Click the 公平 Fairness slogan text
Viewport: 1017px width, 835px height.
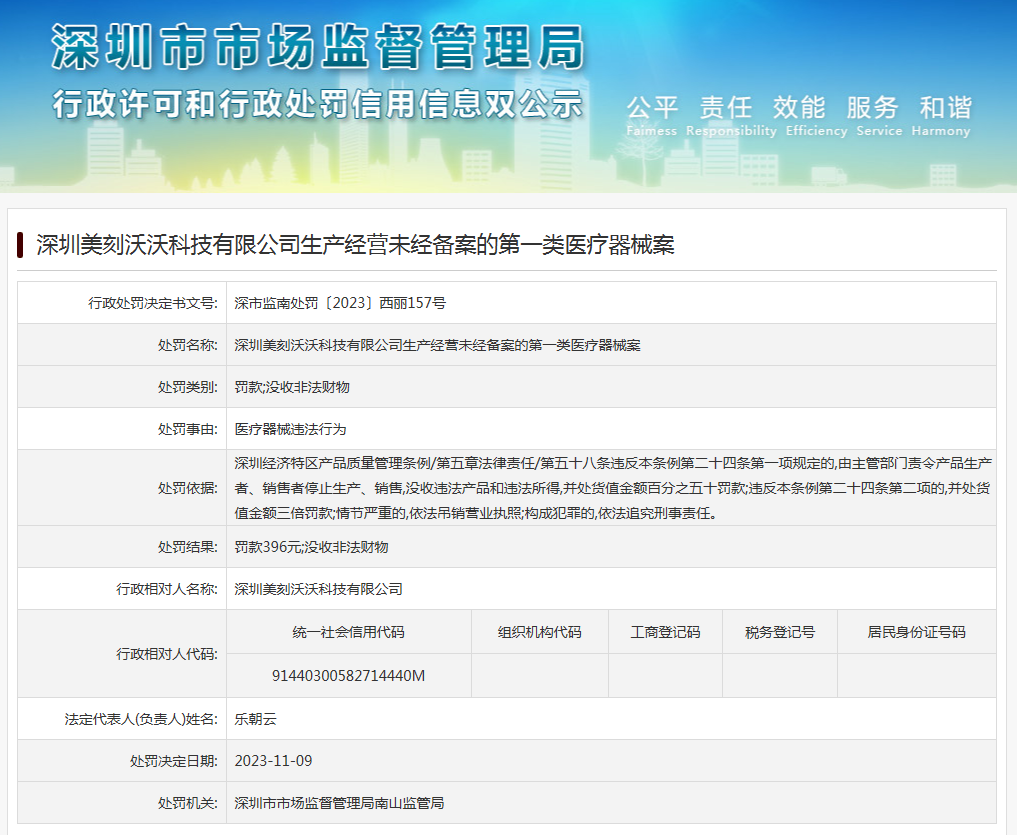(x=652, y=108)
